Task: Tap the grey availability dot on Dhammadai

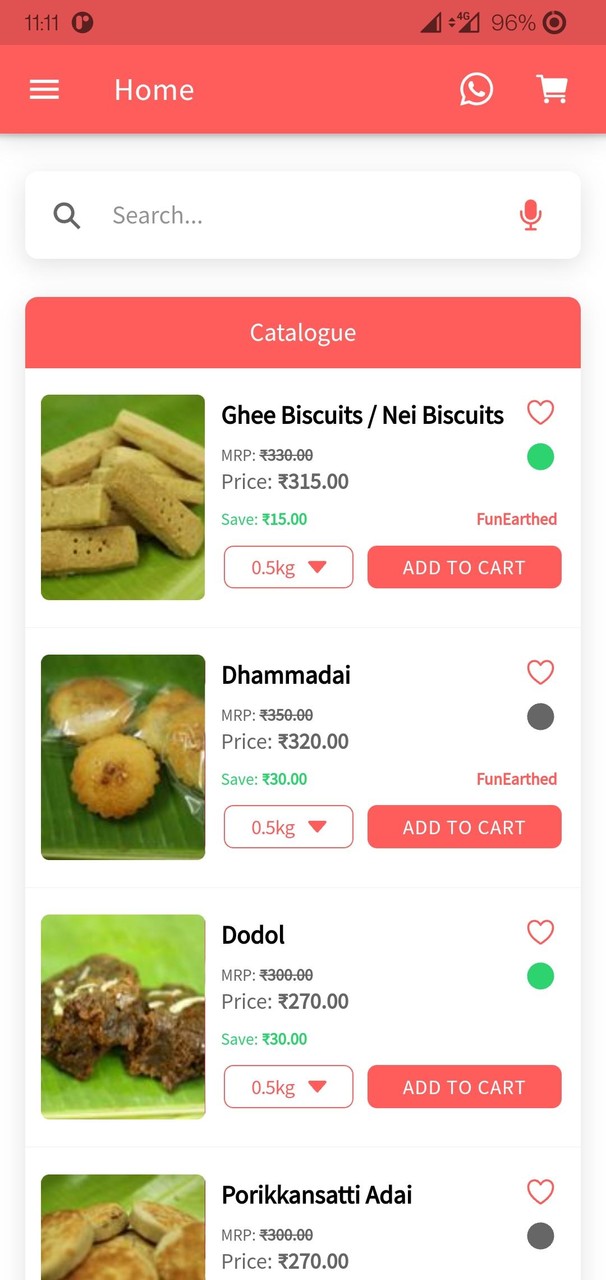Action: pyautogui.click(x=540, y=716)
